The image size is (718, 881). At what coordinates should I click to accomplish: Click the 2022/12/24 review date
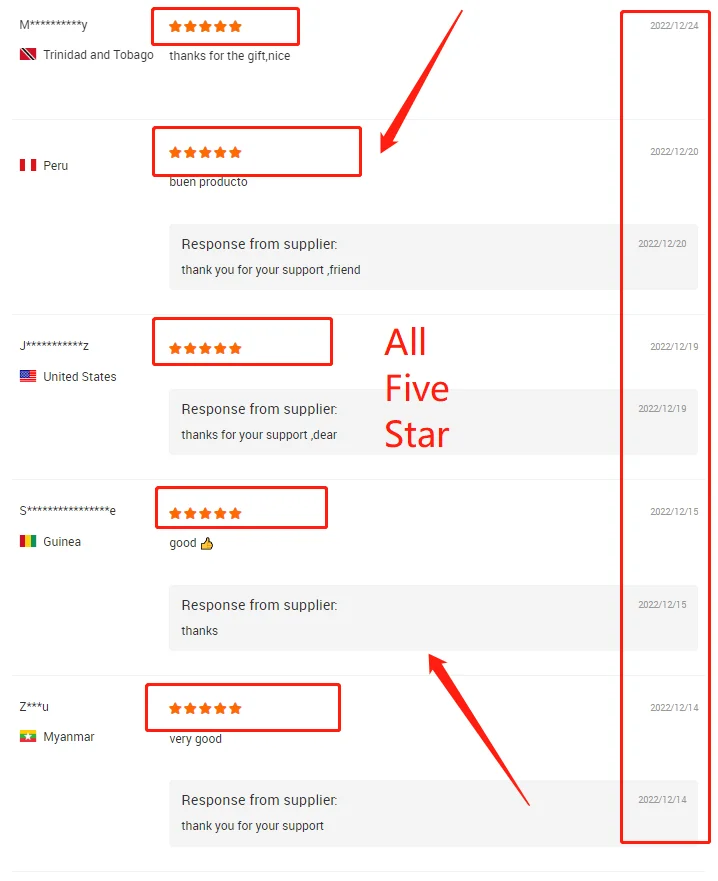click(x=674, y=25)
